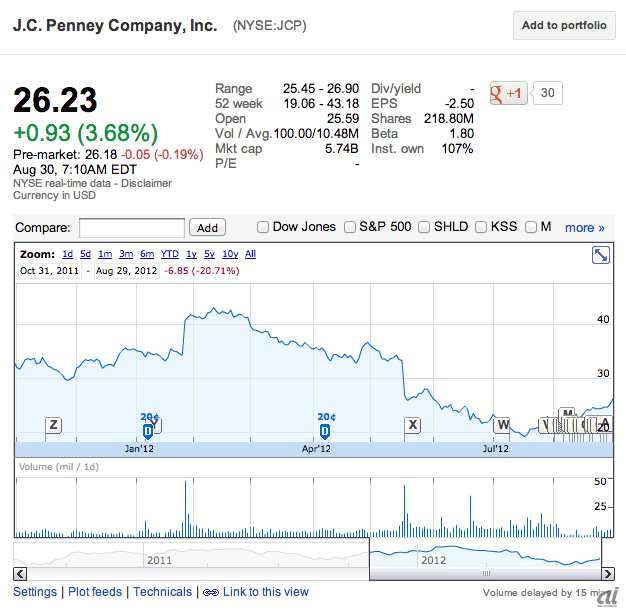Click the Apr'12 dividend marker

[325, 430]
